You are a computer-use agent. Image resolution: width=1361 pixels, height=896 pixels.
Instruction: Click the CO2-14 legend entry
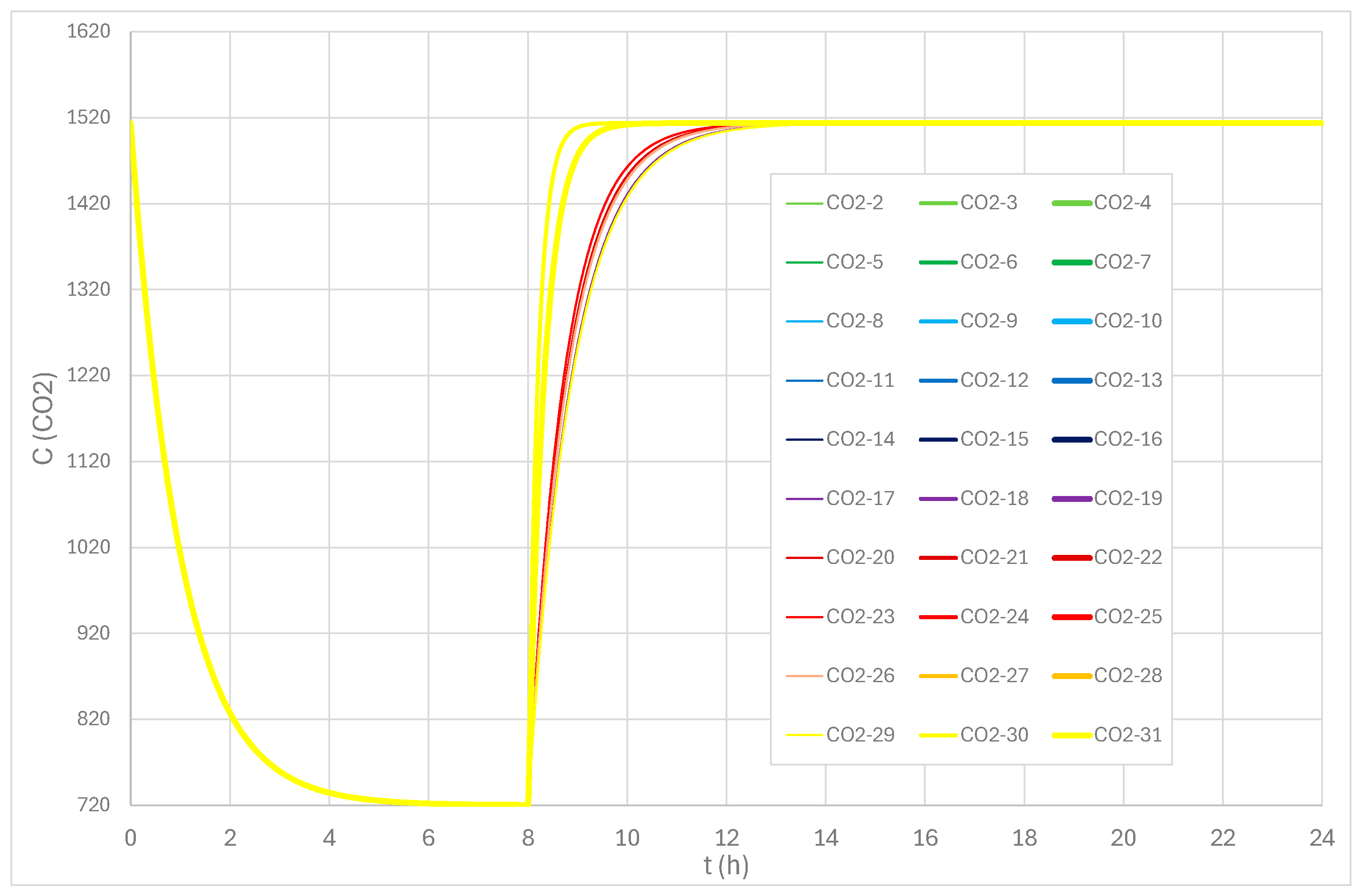click(840, 439)
